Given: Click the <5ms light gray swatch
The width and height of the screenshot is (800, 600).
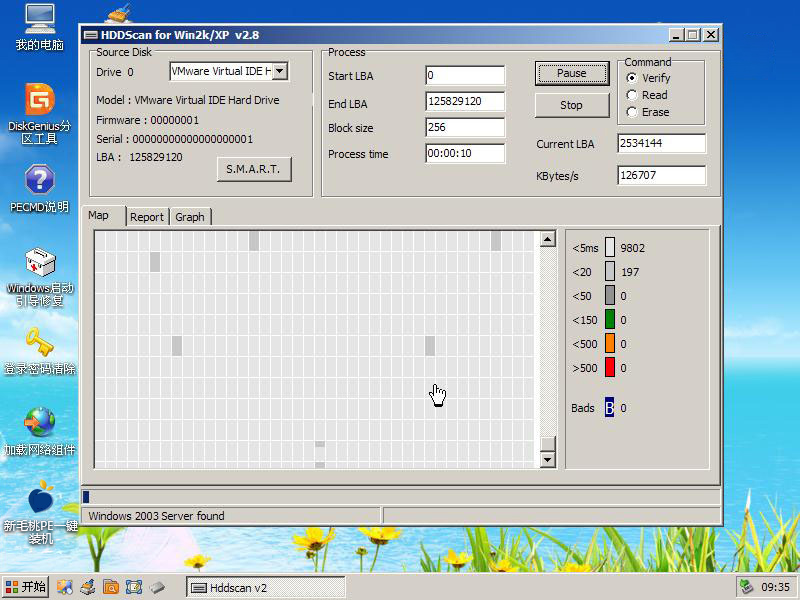Looking at the screenshot, I should click(610, 247).
